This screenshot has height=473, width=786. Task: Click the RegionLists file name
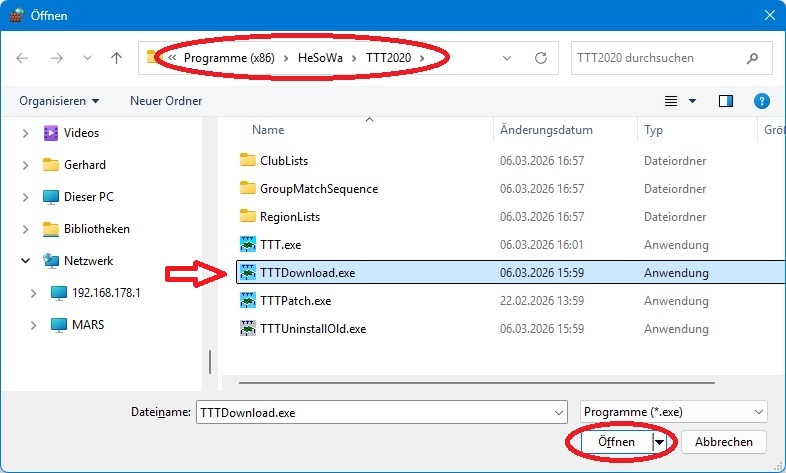(290, 217)
